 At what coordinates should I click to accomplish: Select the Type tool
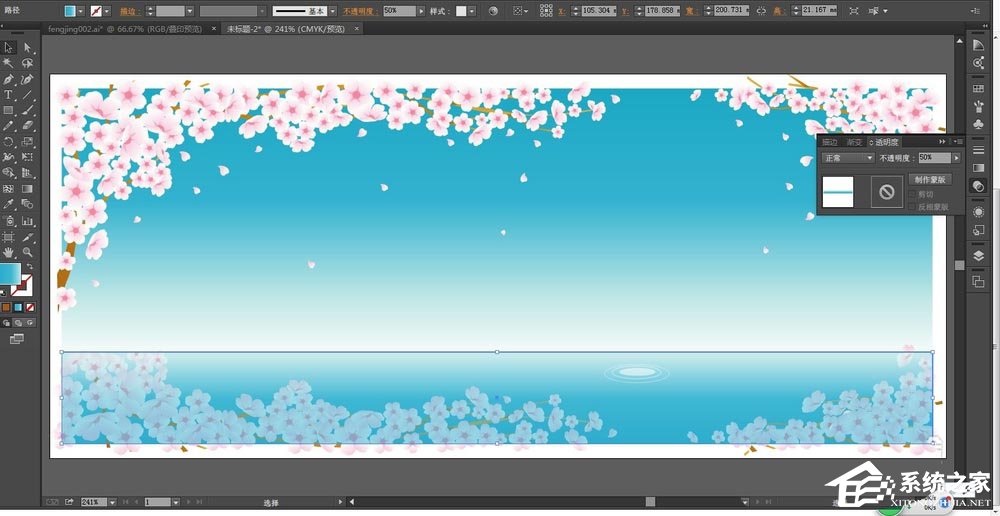point(8,95)
